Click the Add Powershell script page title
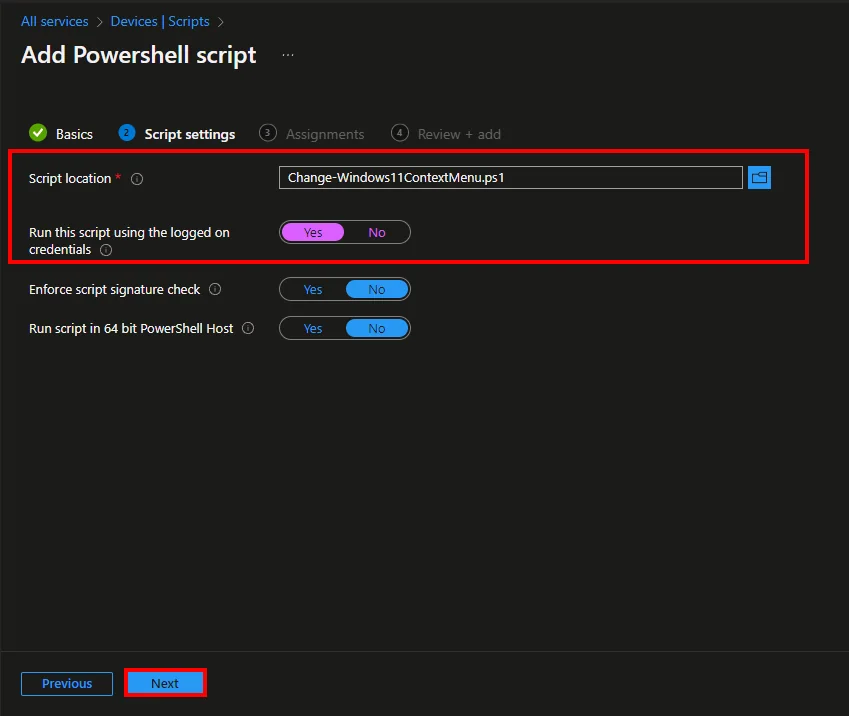This screenshot has width=849, height=716. pos(139,55)
